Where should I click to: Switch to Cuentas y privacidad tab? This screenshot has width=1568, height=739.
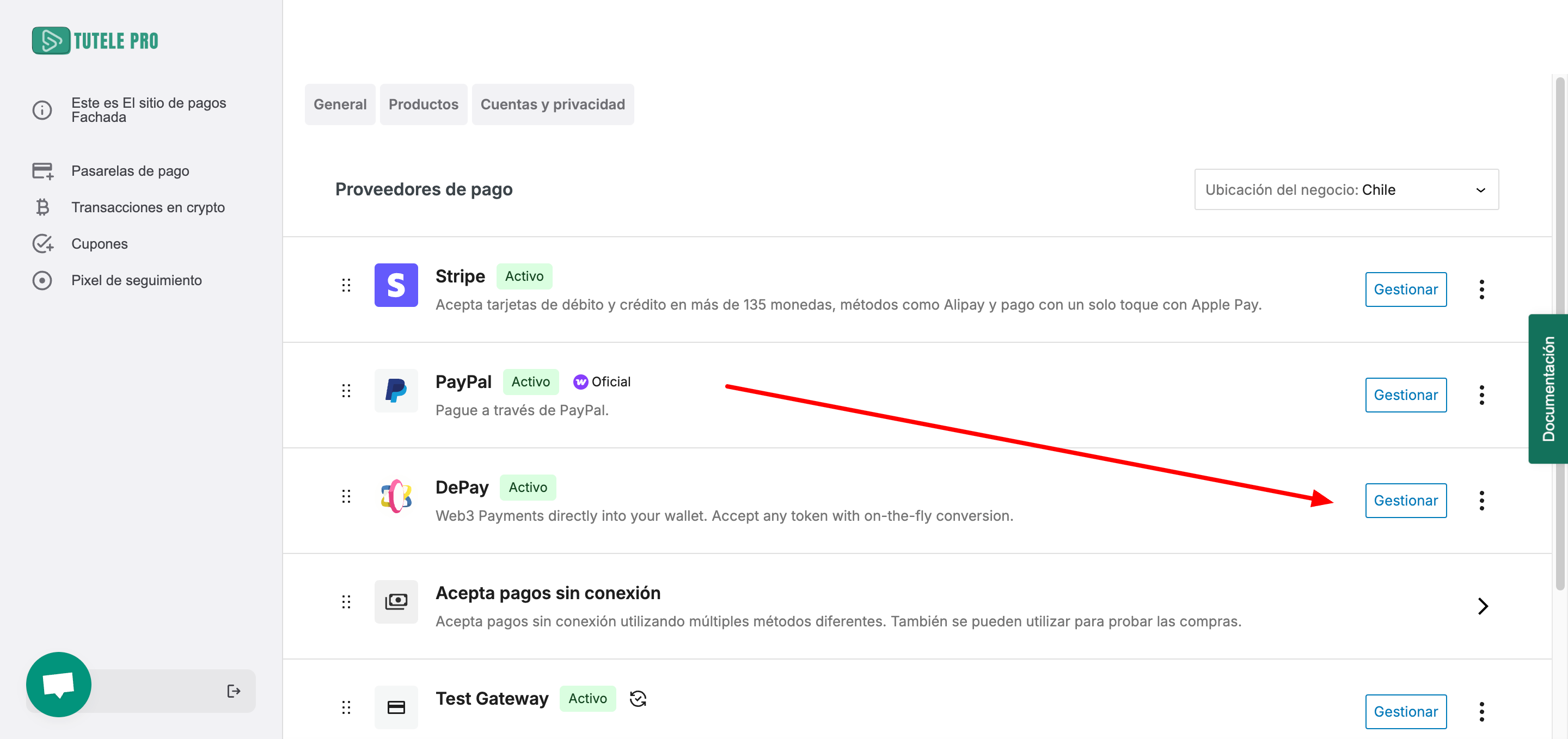point(552,104)
